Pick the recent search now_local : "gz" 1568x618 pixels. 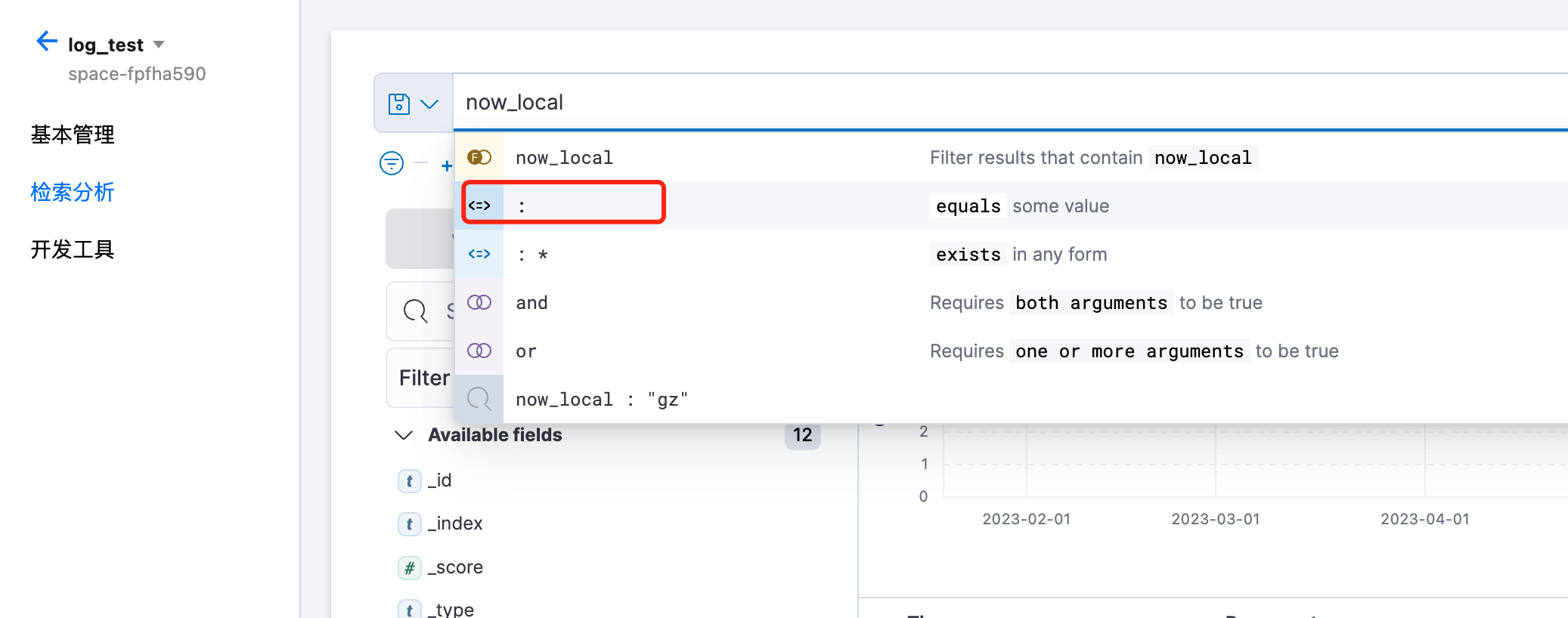602,400
